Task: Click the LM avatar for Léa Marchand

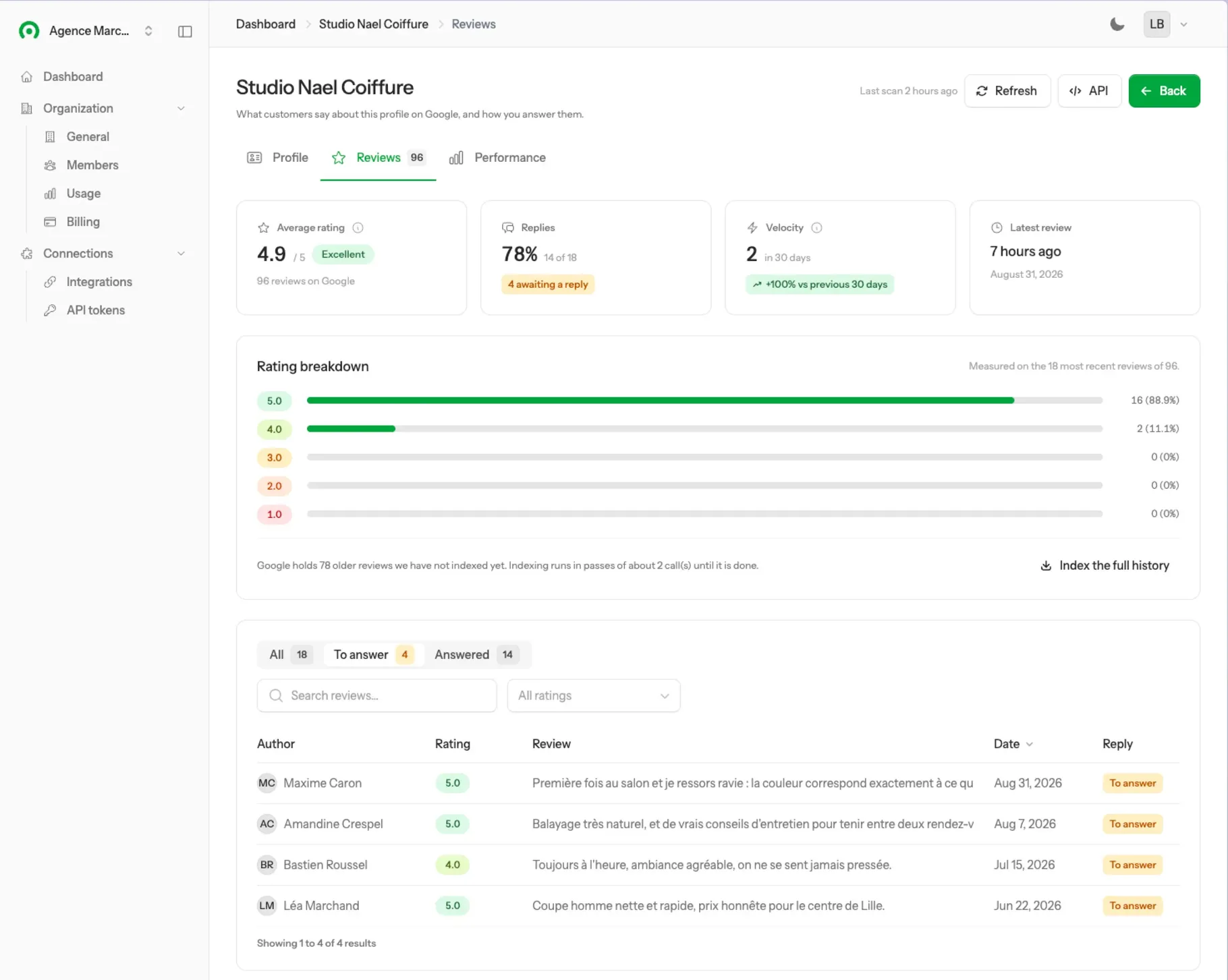Action: (x=267, y=906)
